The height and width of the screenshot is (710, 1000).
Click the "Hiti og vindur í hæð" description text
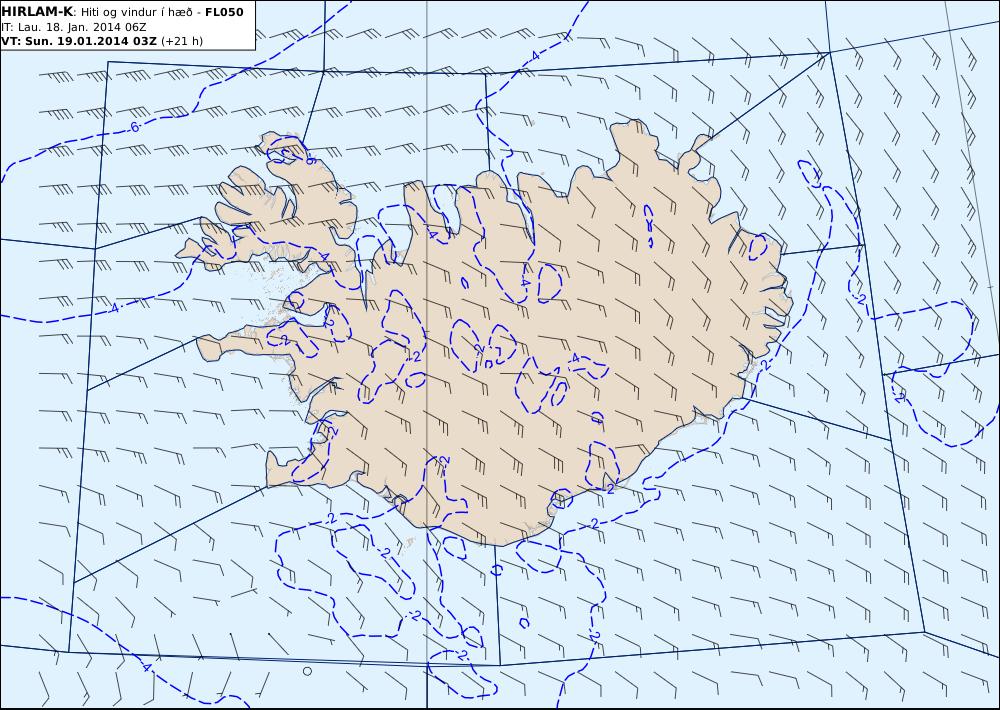[136, 13]
